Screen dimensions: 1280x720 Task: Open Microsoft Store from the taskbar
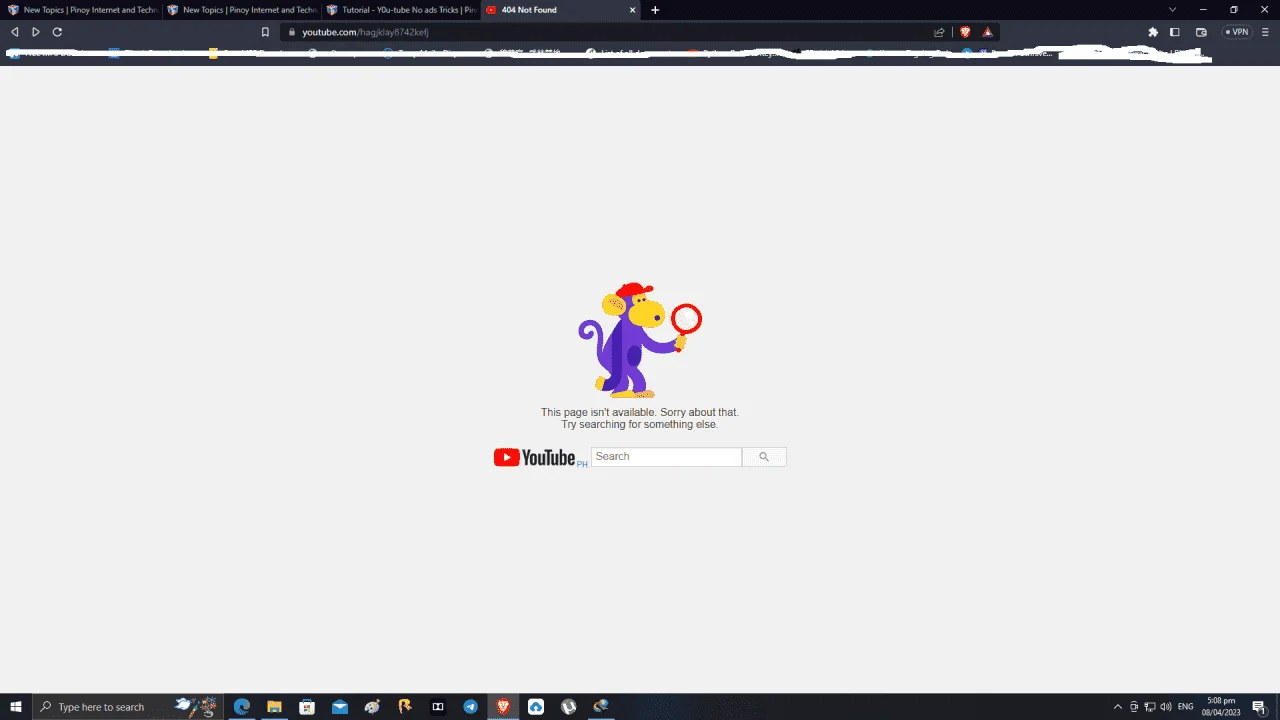pos(307,707)
